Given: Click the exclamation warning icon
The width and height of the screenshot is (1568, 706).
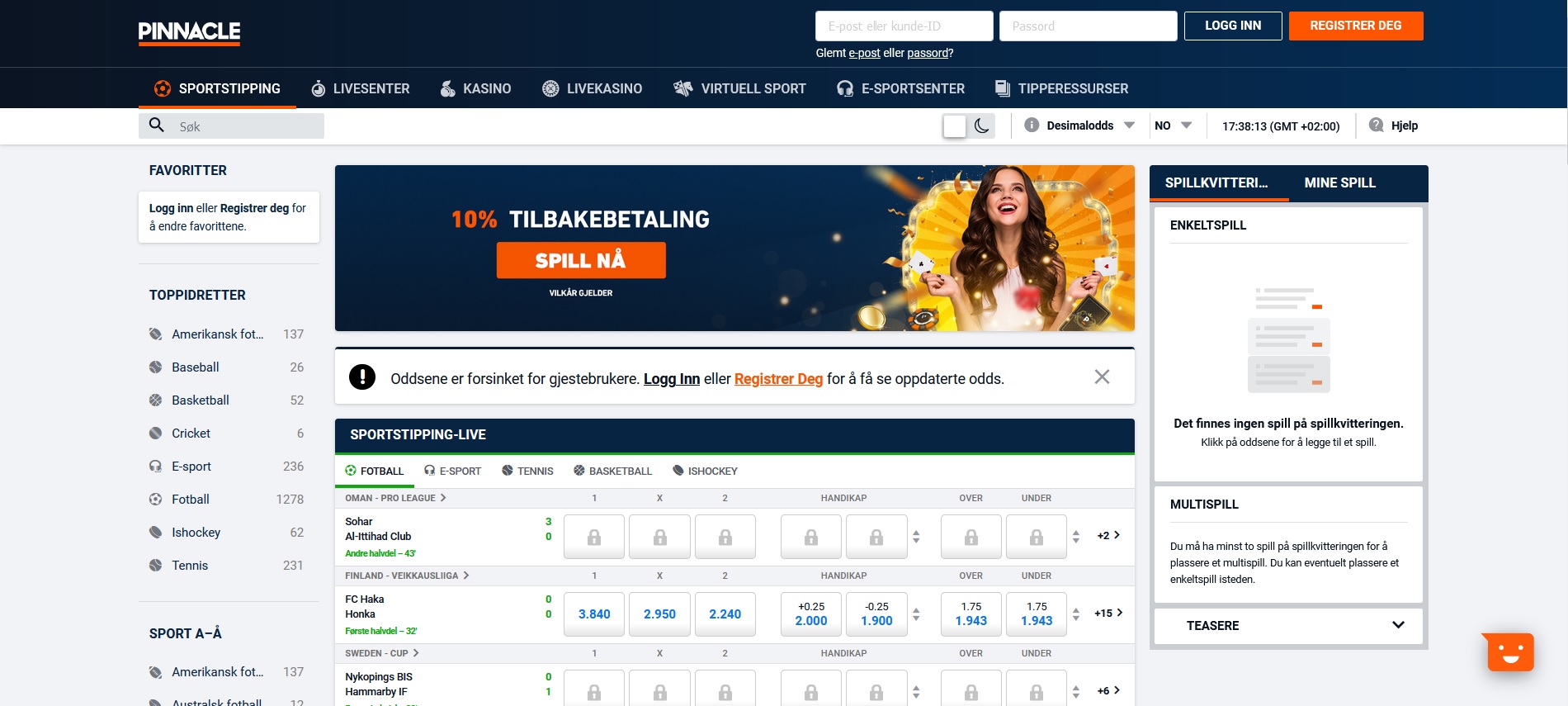Looking at the screenshot, I should click(362, 377).
